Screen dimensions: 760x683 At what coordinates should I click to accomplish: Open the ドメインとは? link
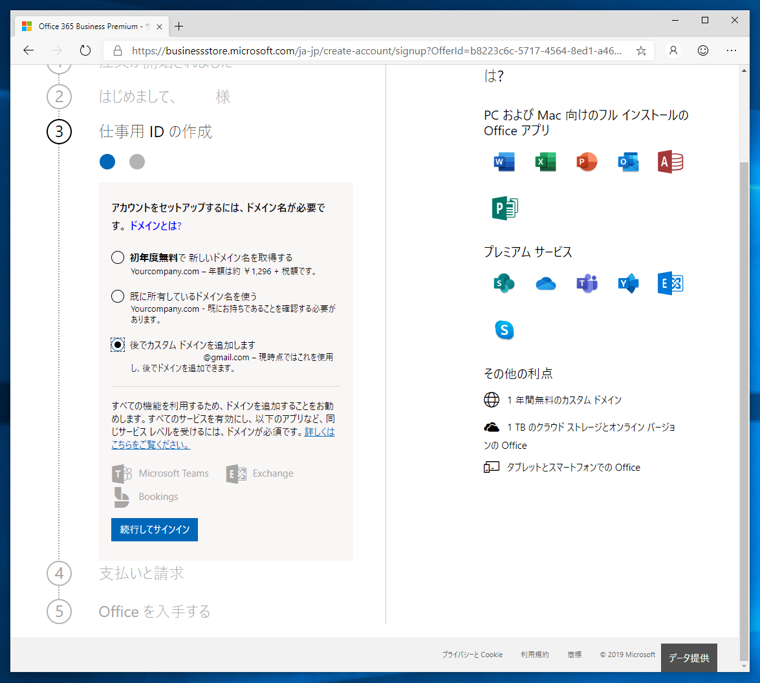coord(156,226)
